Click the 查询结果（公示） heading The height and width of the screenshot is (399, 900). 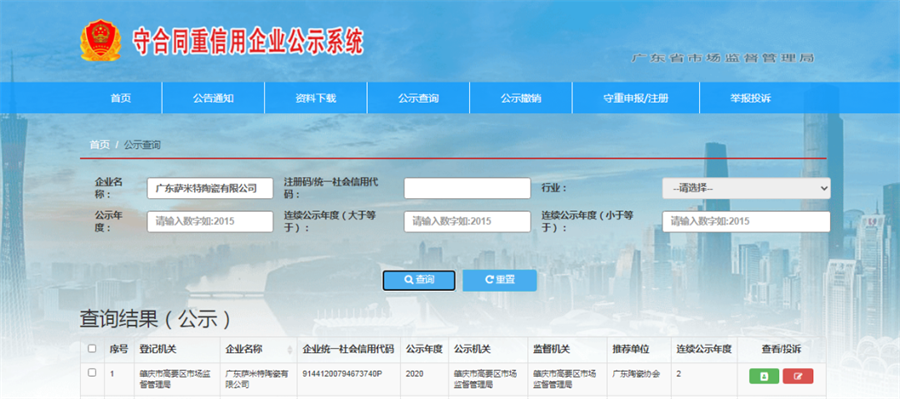coord(156,319)
